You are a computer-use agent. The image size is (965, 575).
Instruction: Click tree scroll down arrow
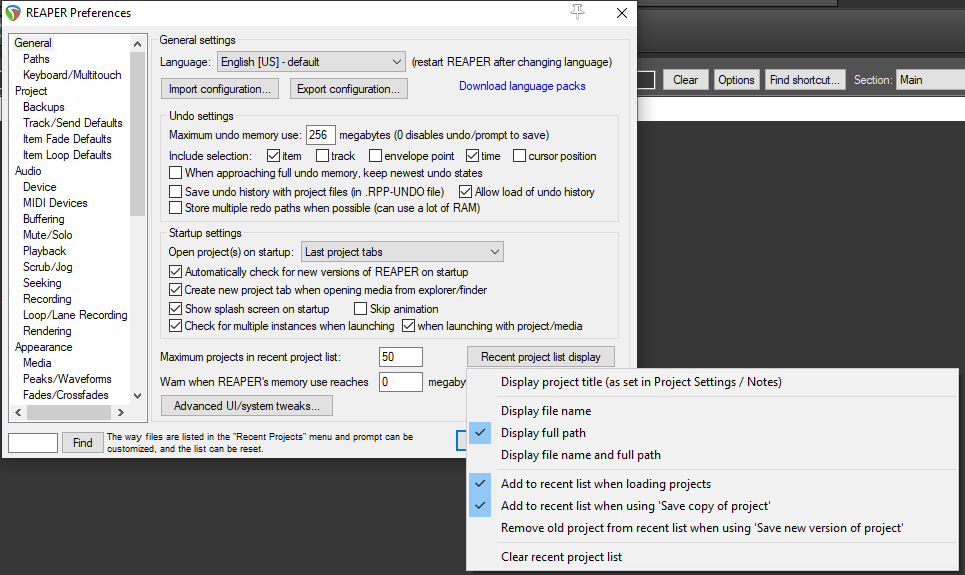(x=137, y=396)
